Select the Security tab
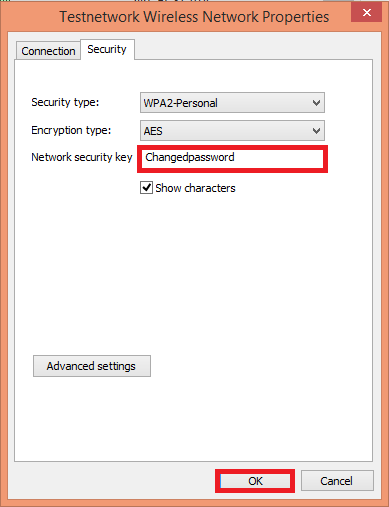This screenshot has width=389, height=507. 107,49
